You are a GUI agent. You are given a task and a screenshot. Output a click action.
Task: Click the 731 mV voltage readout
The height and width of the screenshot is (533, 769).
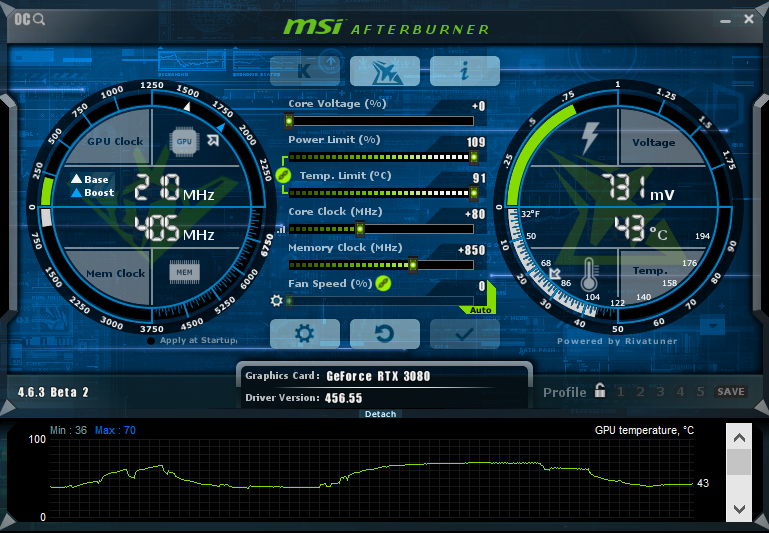pos(638,187)
